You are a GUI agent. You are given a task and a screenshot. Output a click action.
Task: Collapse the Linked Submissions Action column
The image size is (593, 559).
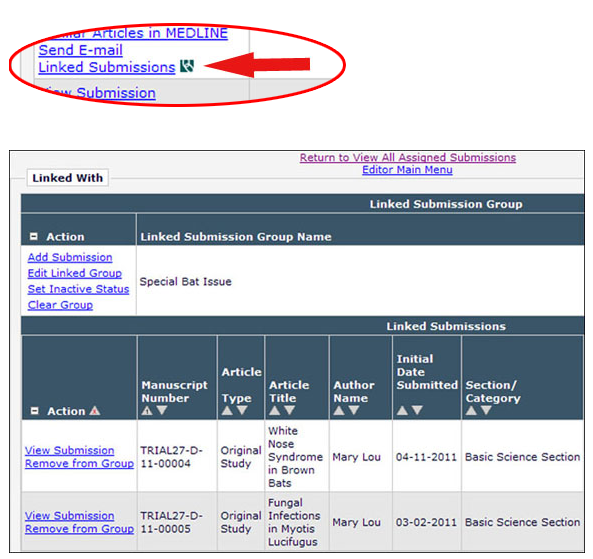(x=34, y=411)
